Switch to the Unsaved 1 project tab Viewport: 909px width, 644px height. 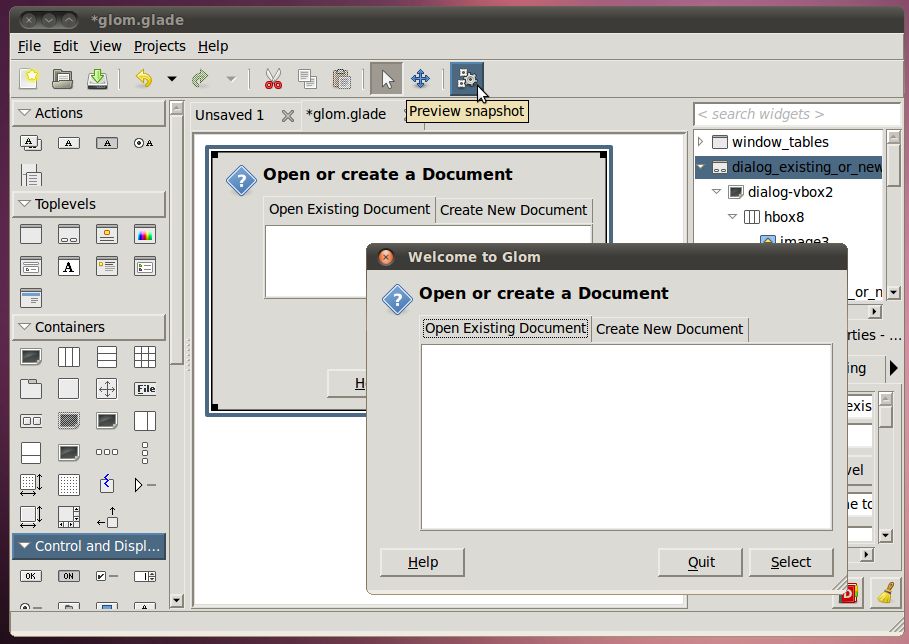[229, 115]
